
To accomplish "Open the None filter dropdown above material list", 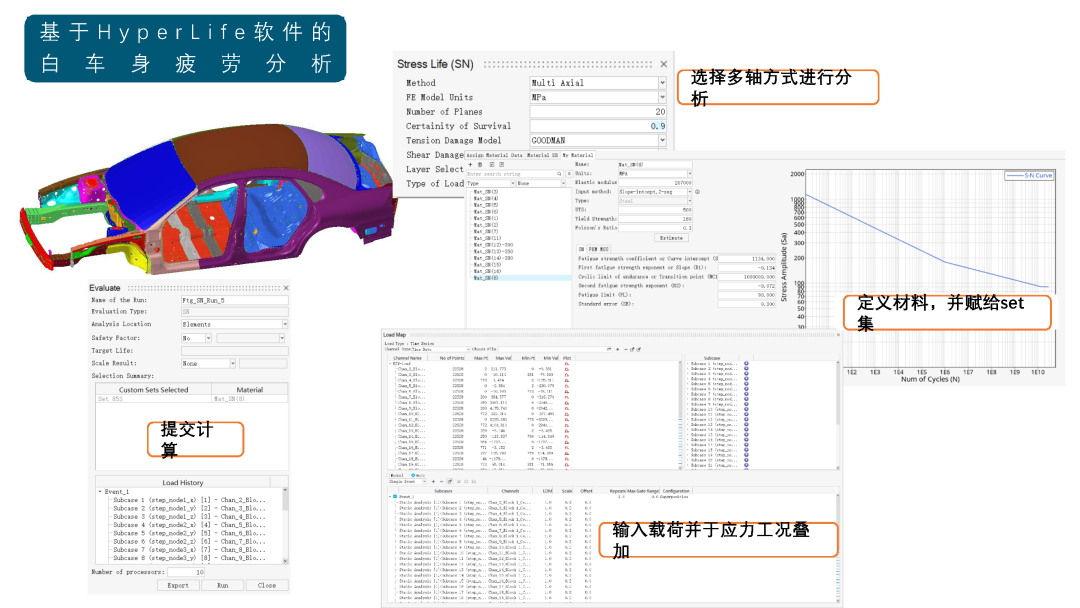I will 541,184.
